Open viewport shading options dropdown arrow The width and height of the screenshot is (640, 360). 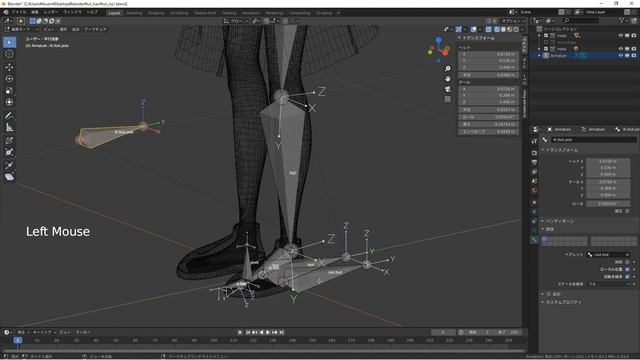tap(522, 29)
